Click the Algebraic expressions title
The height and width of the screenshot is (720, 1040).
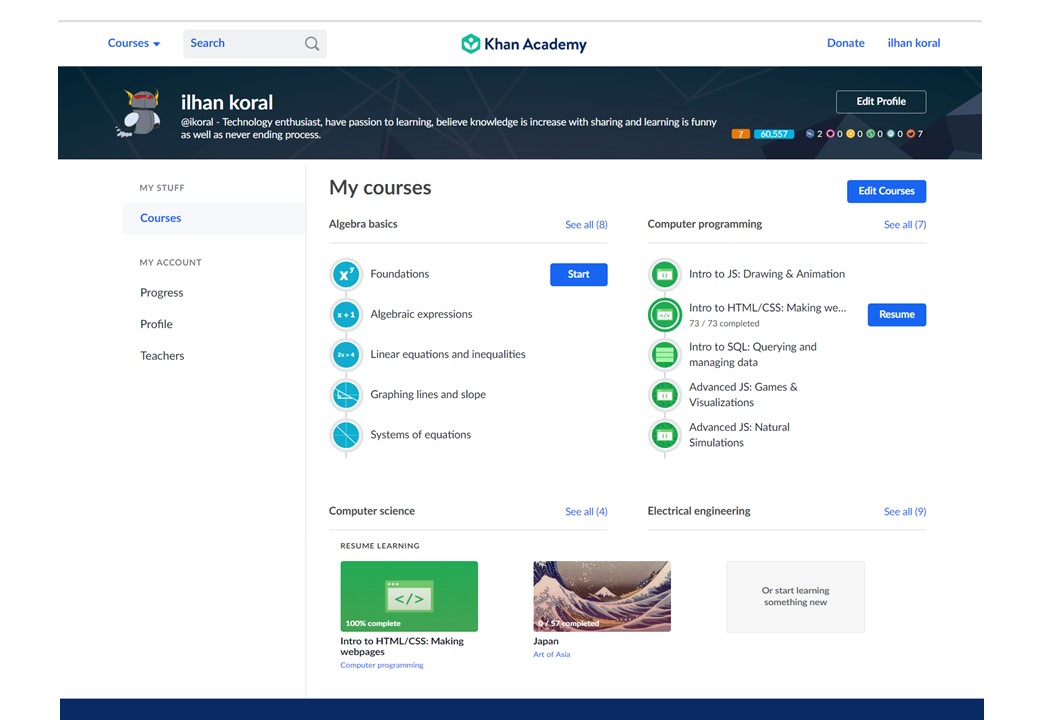(x=421, y=314)
